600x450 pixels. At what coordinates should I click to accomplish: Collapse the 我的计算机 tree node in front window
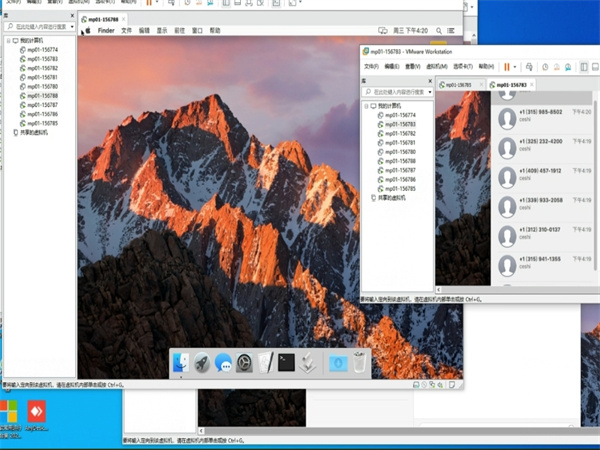(365, 105)
